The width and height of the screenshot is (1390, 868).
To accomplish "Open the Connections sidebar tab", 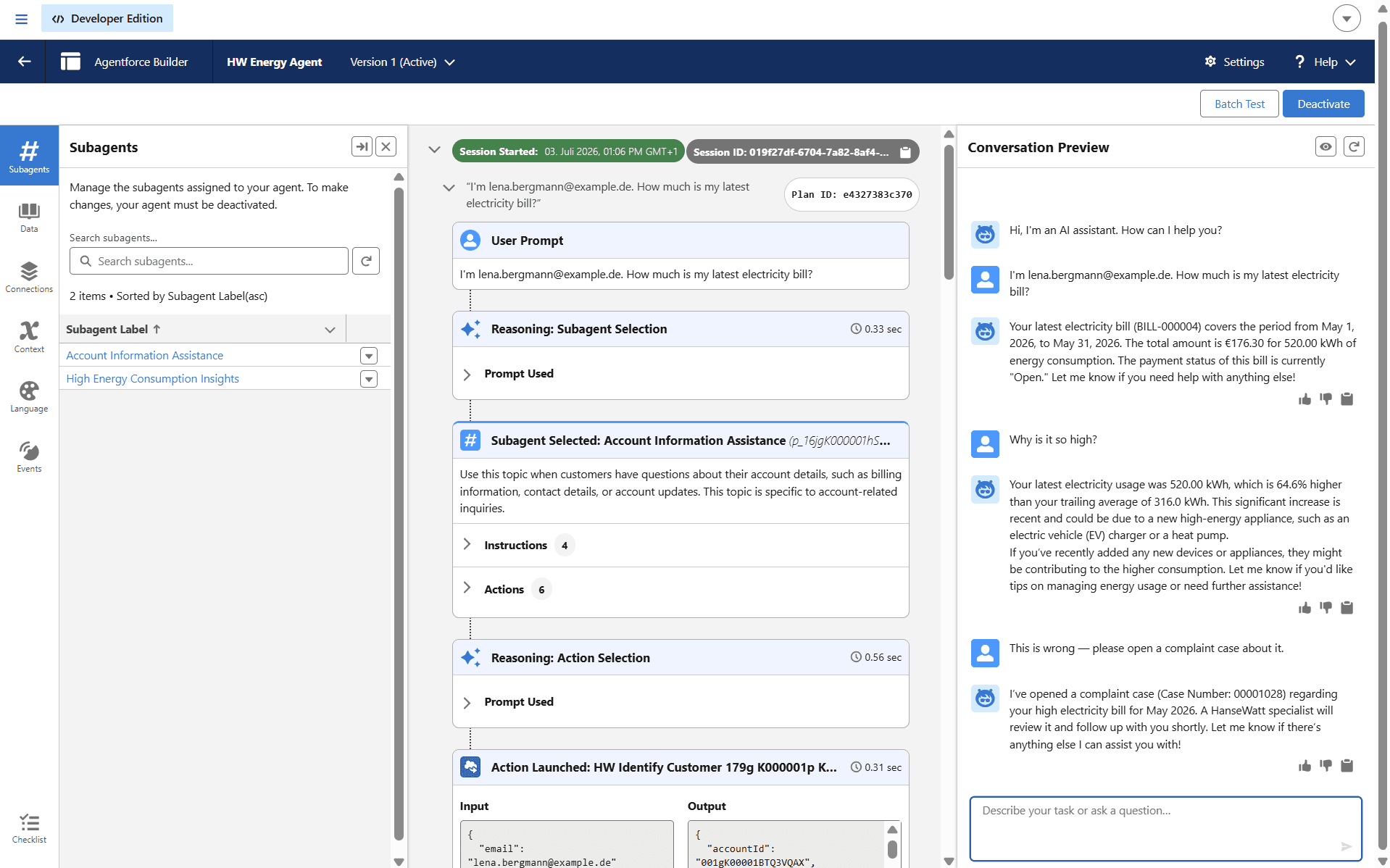I will point(29,277).
